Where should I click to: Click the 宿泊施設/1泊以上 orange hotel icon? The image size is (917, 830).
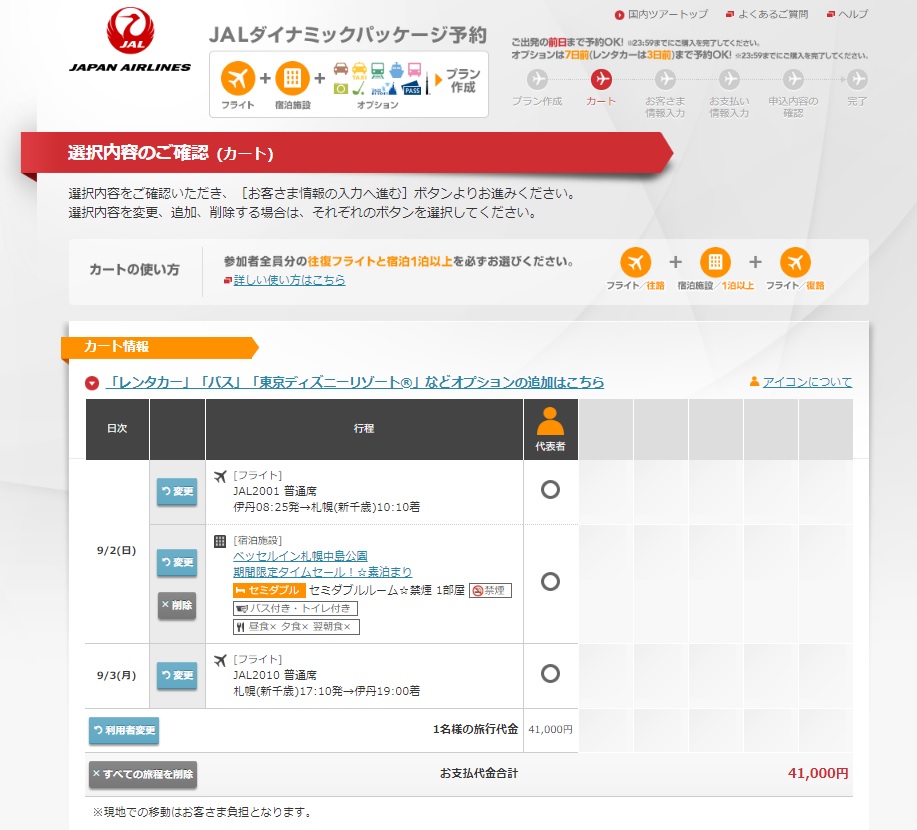pos(715,262)
